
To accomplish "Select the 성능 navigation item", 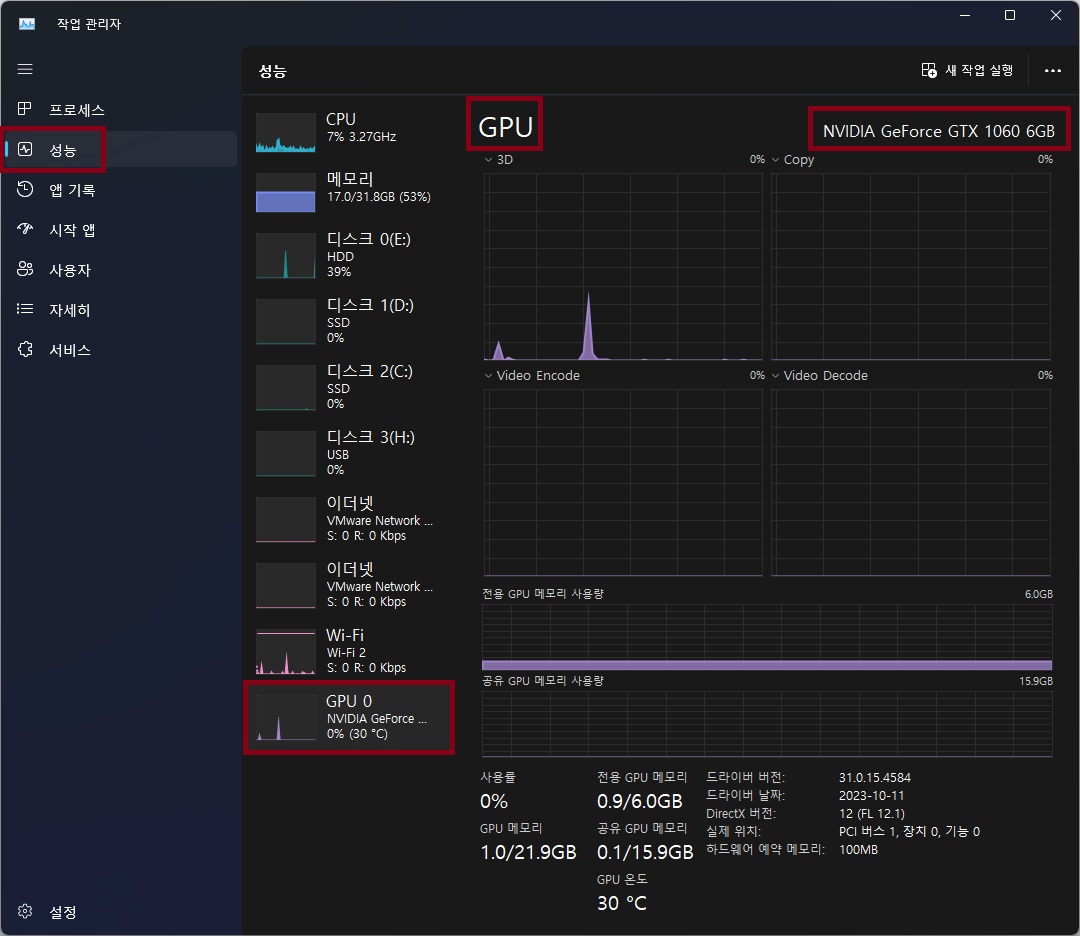I will (119, 149).
